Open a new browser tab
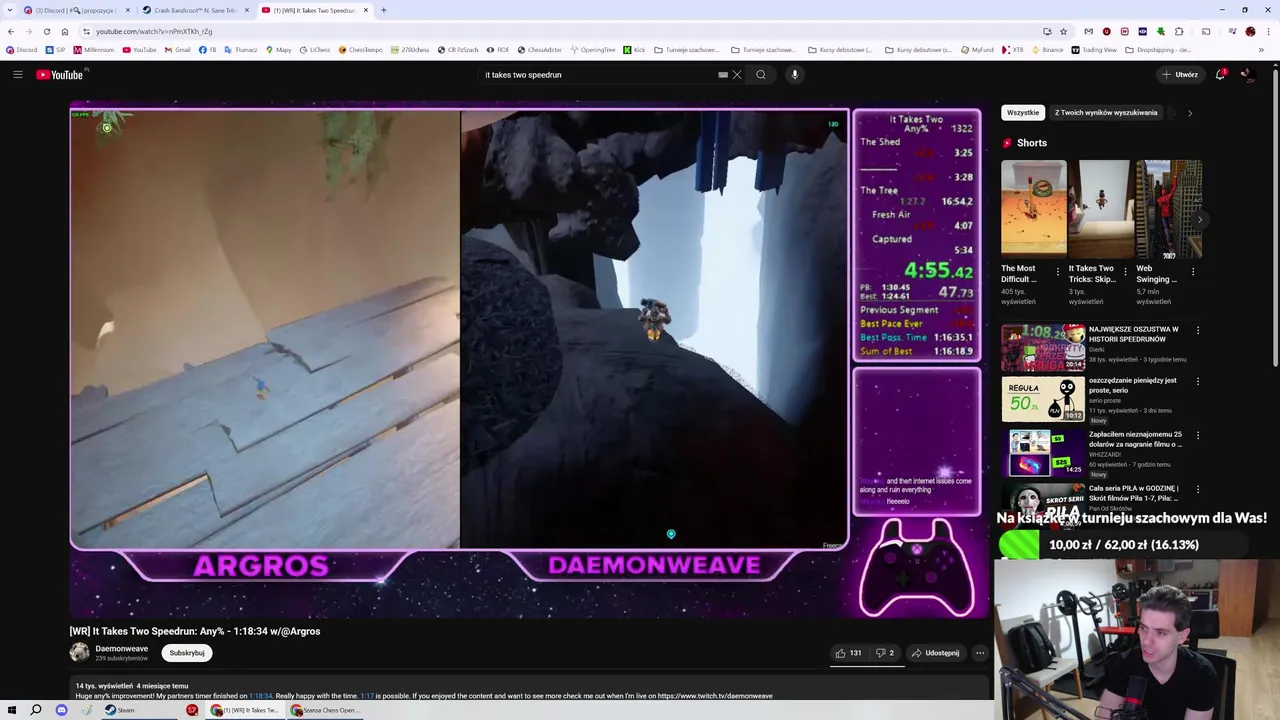The width and height of the screenshot is (1280, 720). [x=383, y=10]
